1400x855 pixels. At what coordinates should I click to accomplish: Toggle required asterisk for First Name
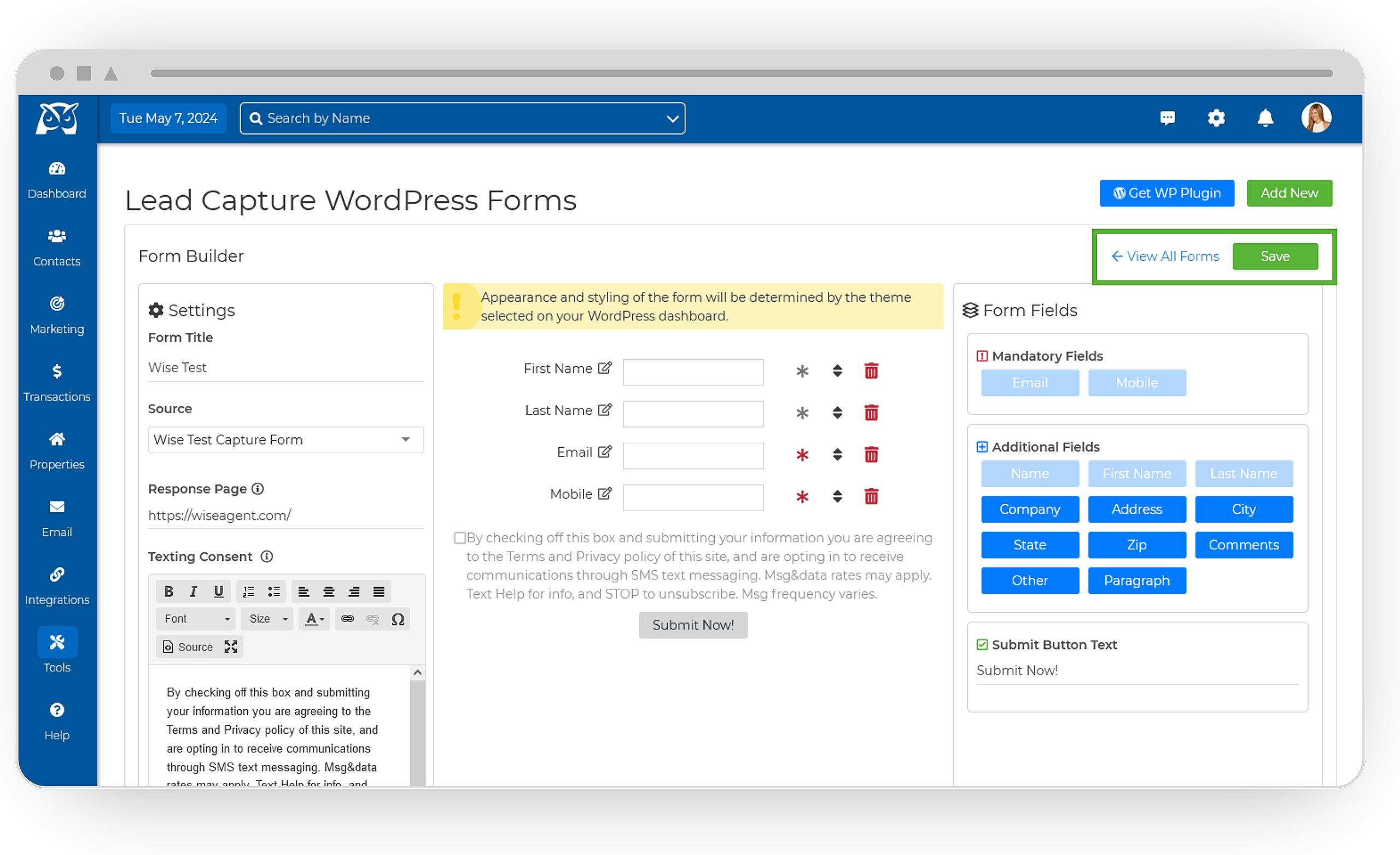pos(802,371)
